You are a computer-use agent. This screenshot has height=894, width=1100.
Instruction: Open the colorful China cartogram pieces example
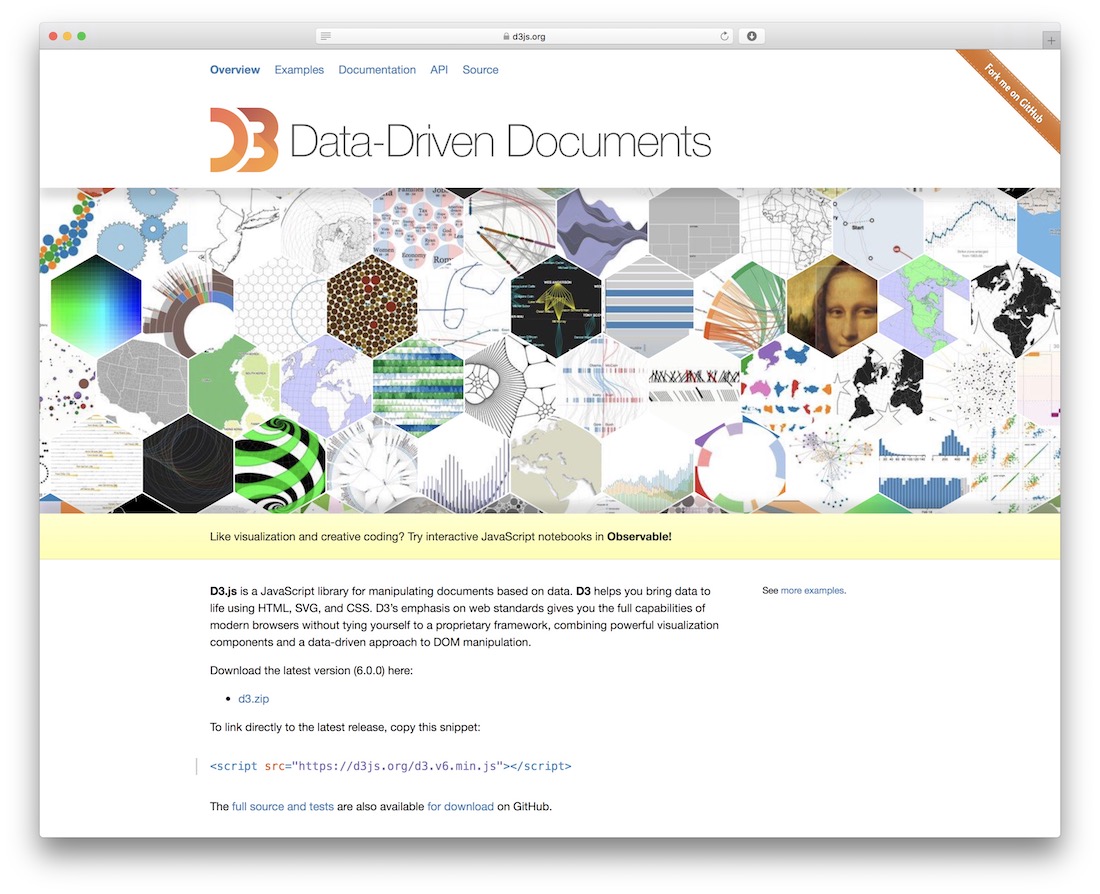786,386
